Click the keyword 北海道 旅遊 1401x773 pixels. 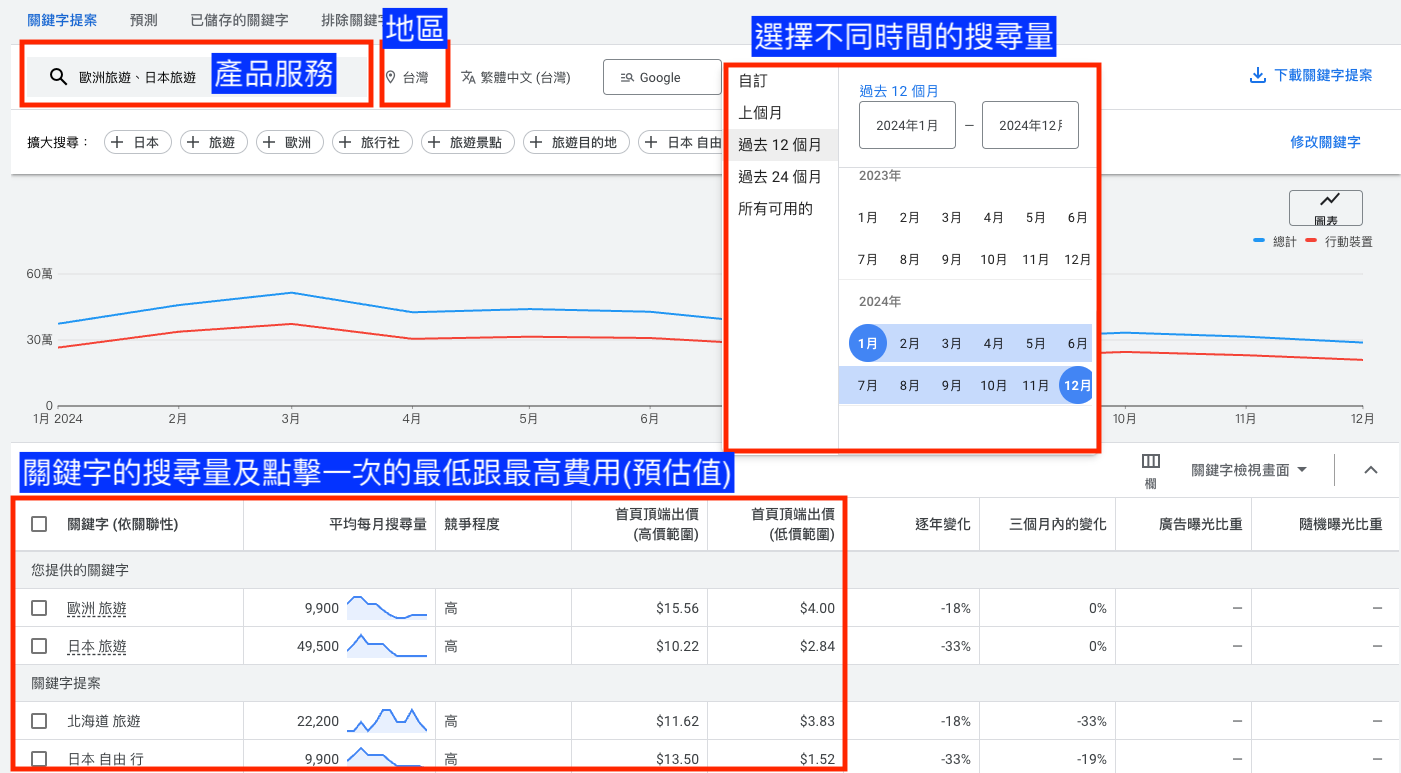pyautogui.click(x=104, y=721)
